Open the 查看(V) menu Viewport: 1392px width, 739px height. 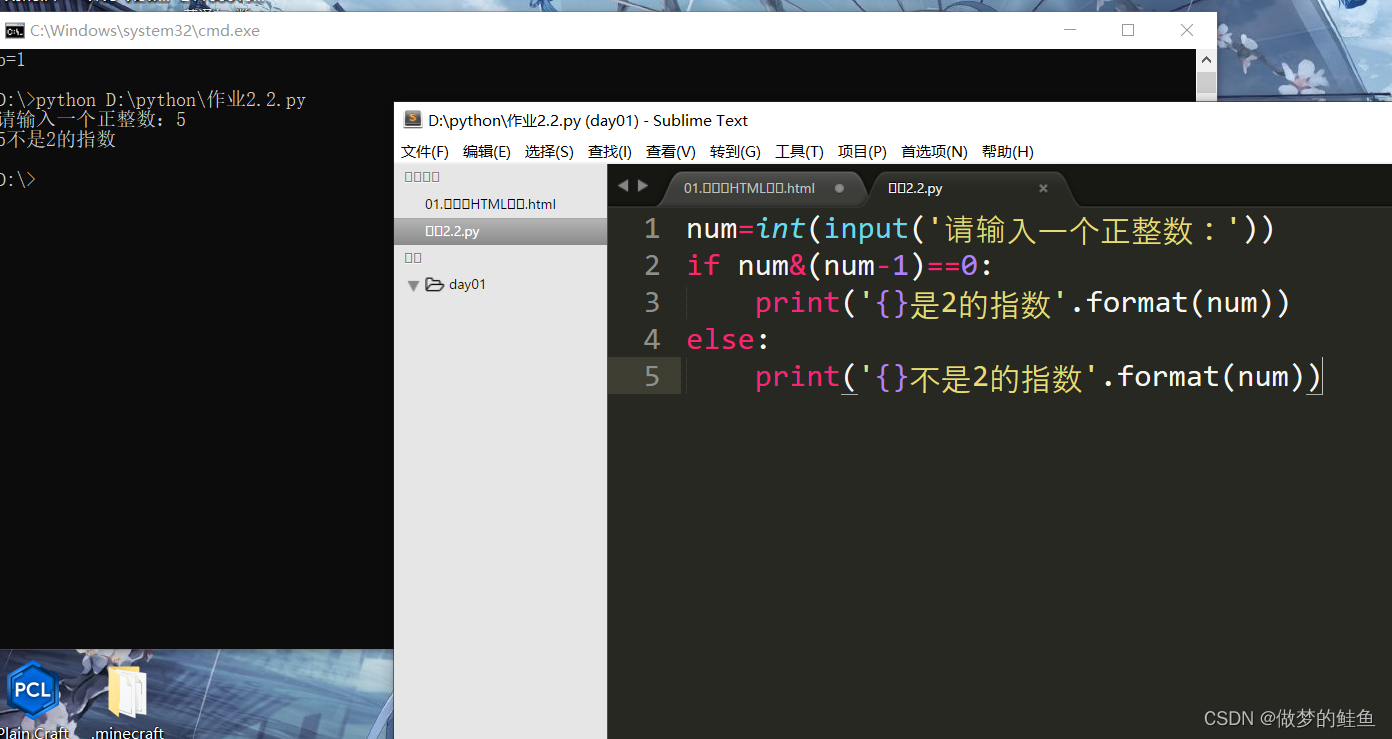coord(670,151)
